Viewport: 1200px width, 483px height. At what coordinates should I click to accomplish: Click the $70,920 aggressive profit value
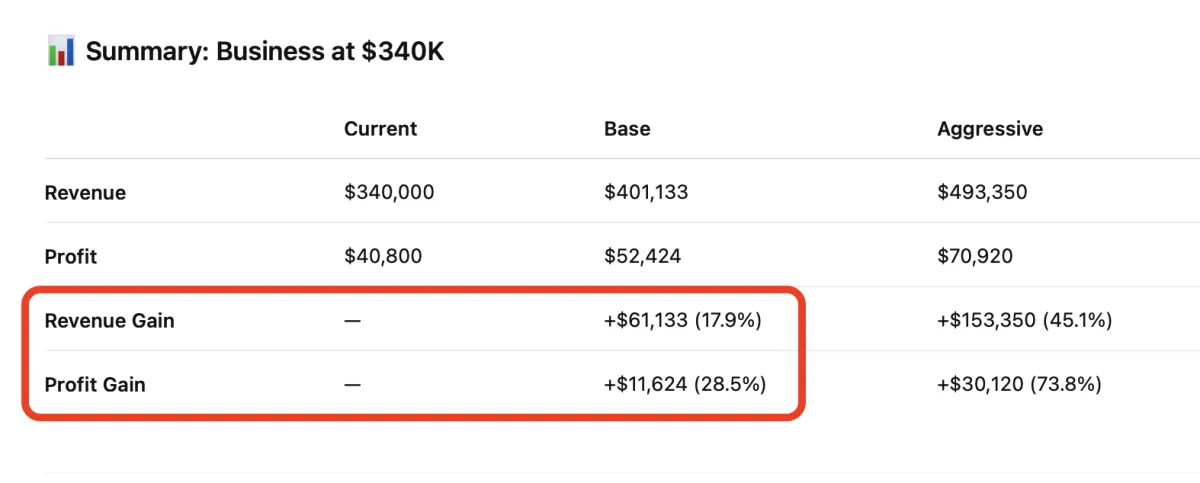[x=975, y=256]
